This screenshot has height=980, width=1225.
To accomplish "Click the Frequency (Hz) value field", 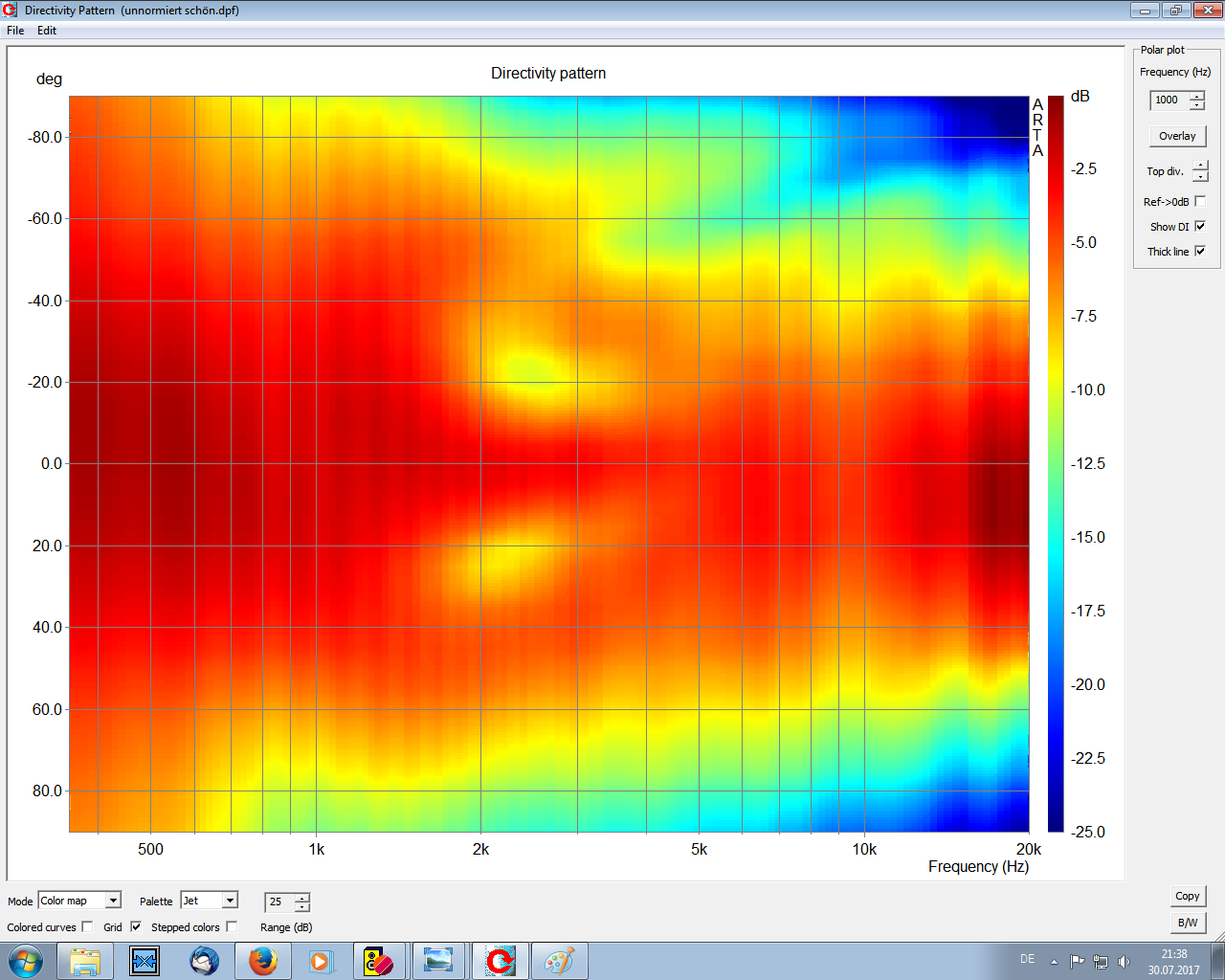I will 1169,100.
